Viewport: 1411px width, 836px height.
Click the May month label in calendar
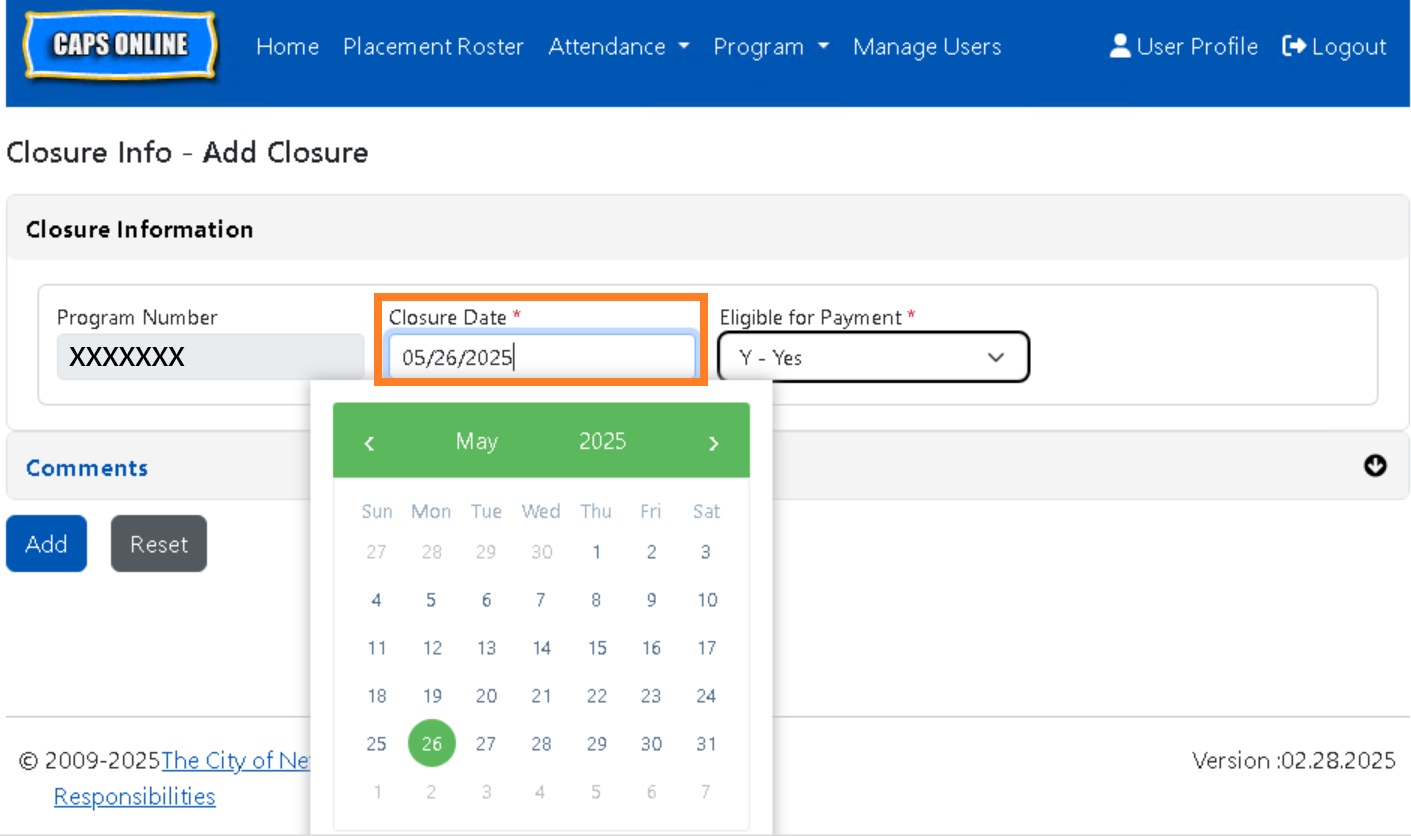476,441
